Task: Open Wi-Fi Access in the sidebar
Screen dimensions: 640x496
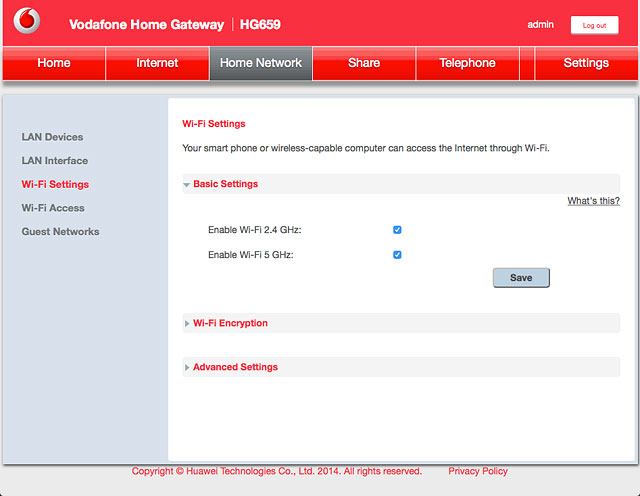Action: click(x=53, y=208)
